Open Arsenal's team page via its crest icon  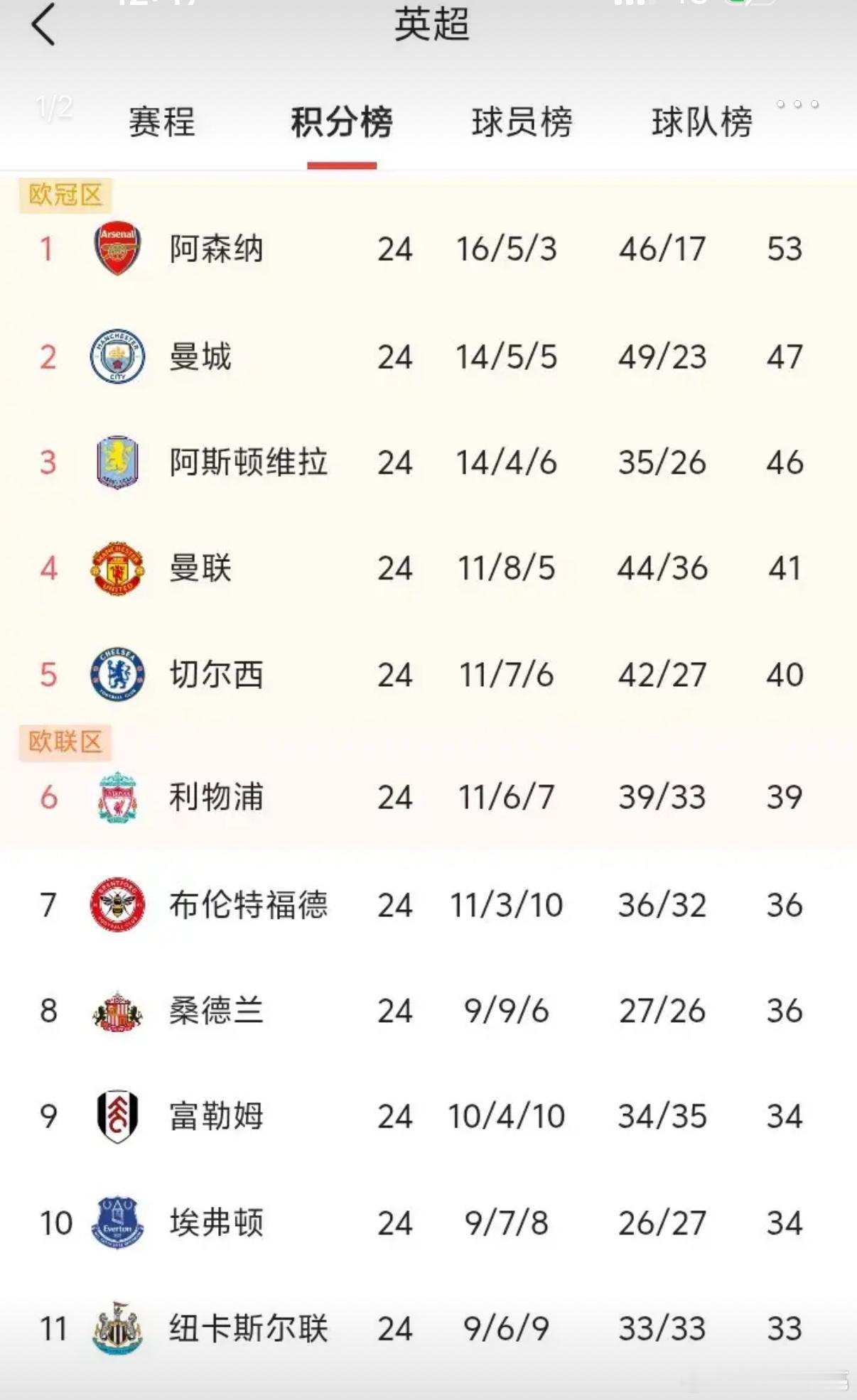pyautogui.click(x=118, y=249)
